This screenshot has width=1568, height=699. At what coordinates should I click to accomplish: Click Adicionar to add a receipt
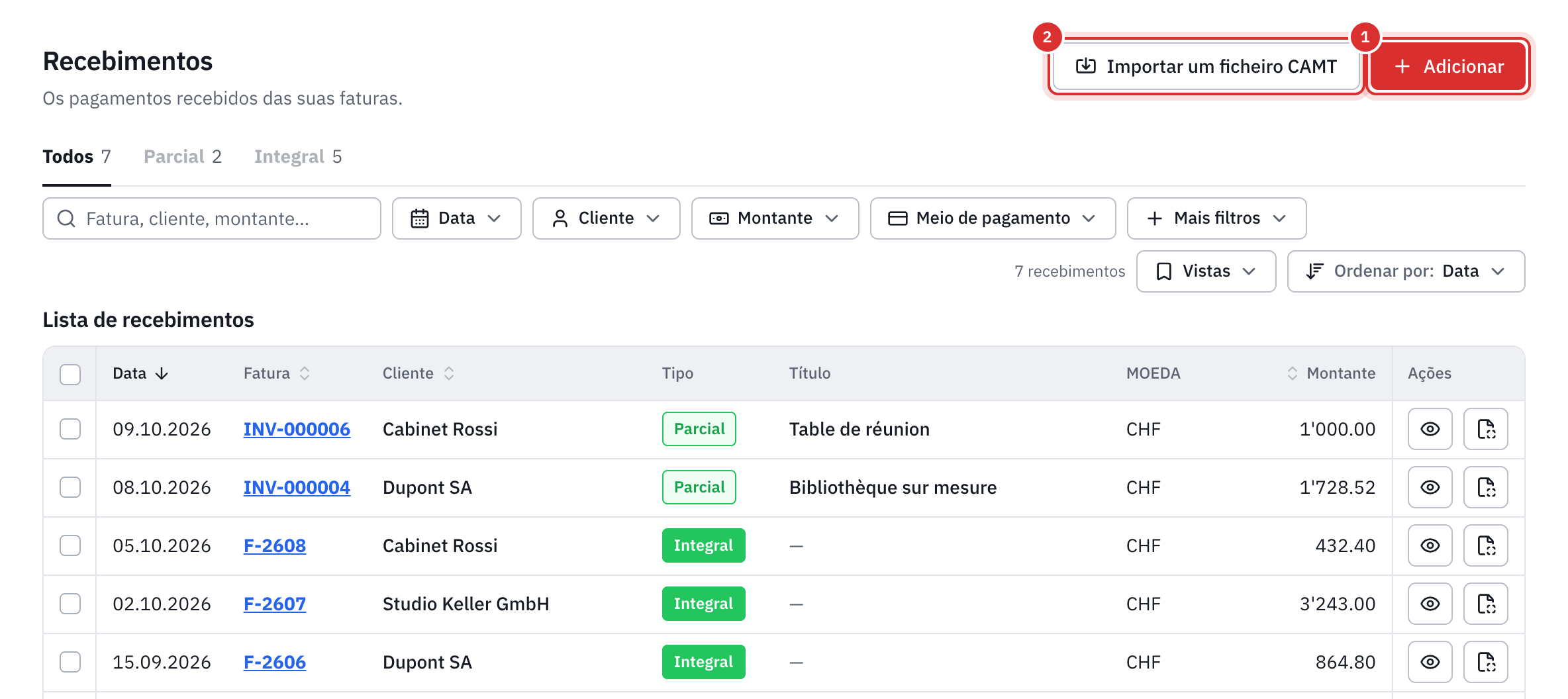(1448, 66)
